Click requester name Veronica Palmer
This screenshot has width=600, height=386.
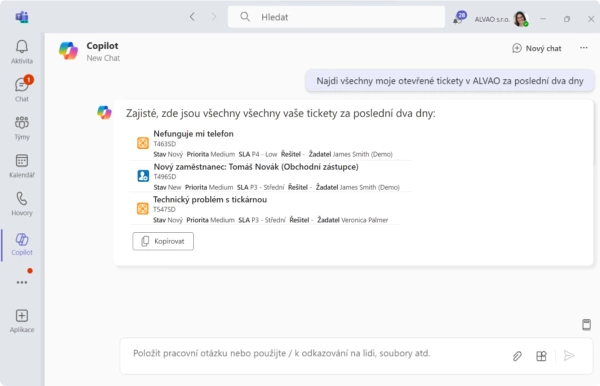[364, 220]
